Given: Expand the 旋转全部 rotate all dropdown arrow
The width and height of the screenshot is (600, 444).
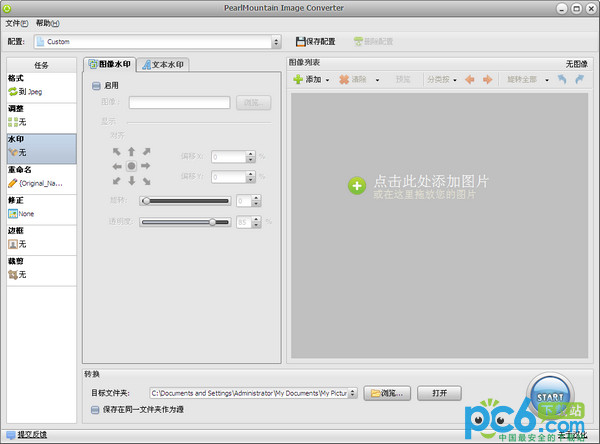Looking at the screenshot, I should [547, 80].
